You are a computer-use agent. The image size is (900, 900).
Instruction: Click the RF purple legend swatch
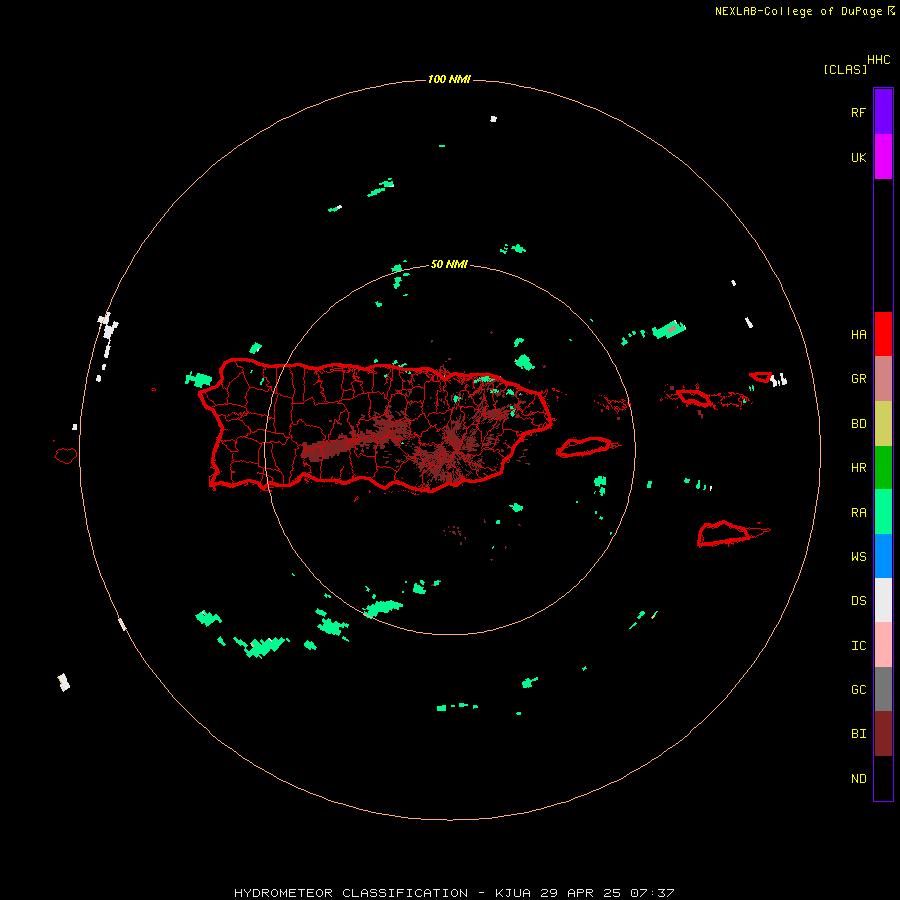point(883,112)
